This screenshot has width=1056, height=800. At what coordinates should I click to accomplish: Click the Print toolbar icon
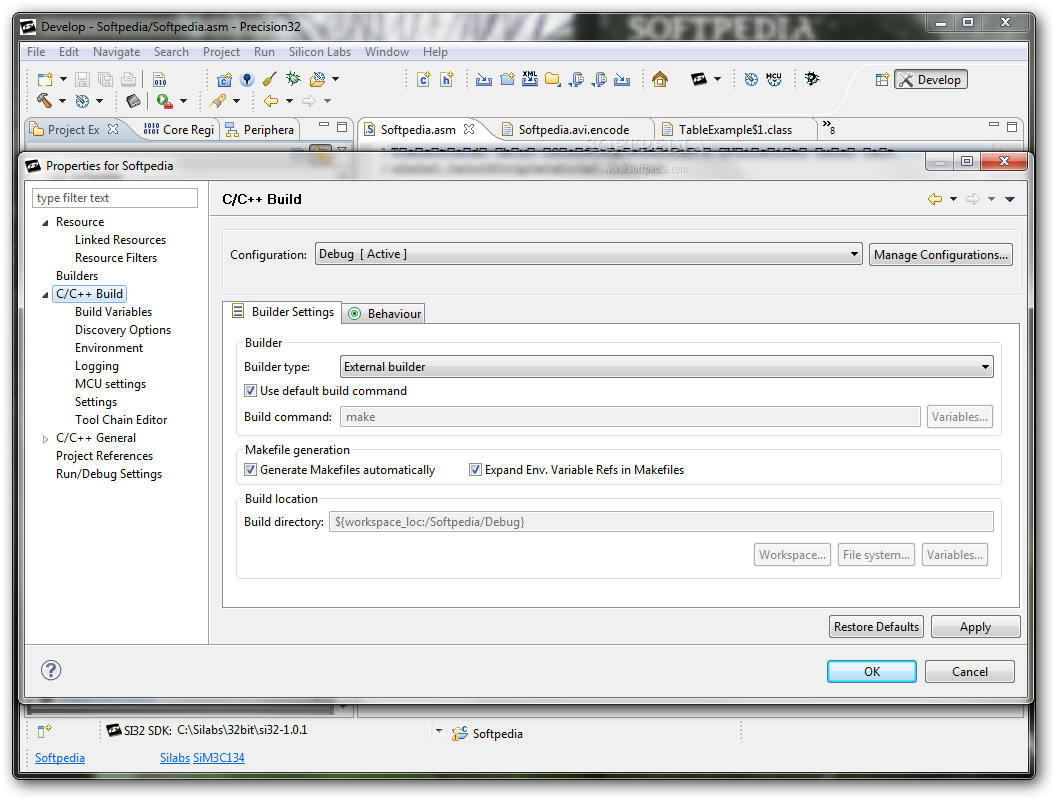point(128,79)
